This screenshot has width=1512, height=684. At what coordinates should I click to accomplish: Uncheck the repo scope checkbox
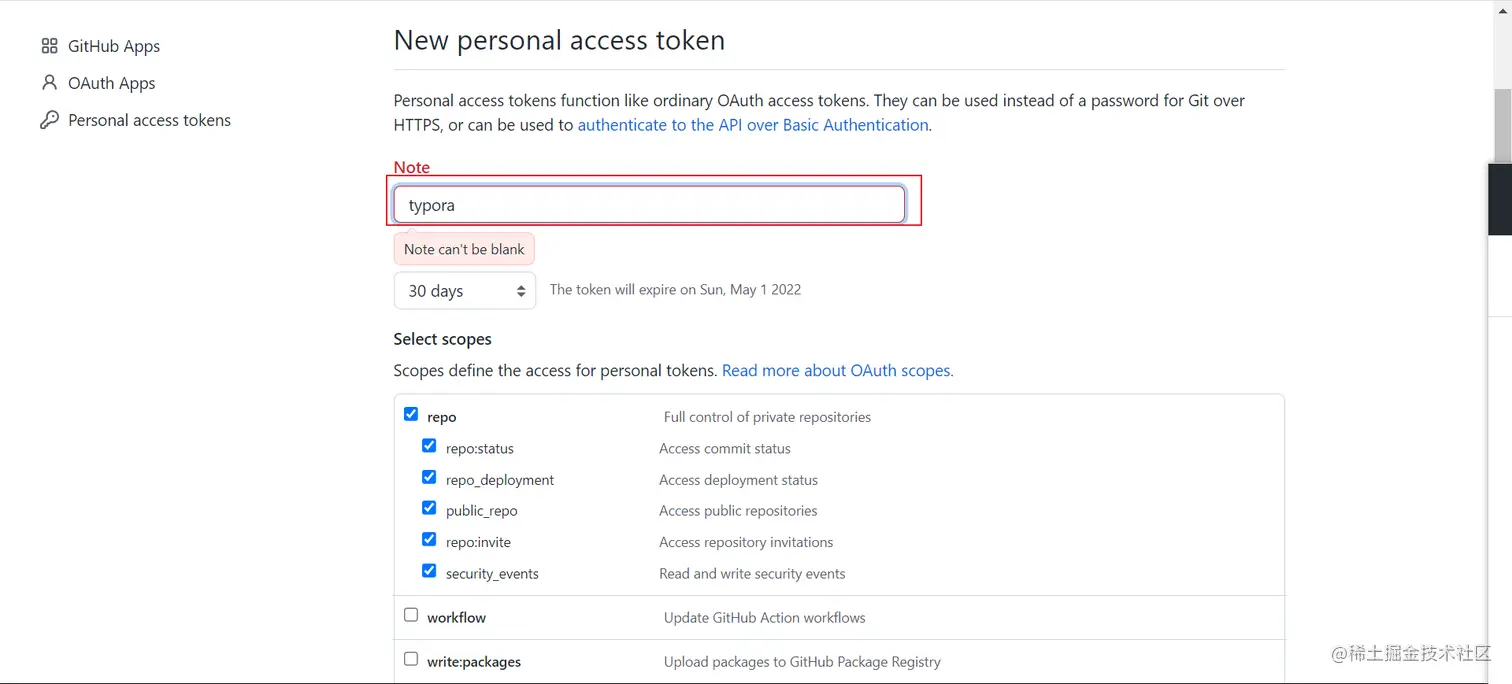pyautogui.click(x=411, y=414)
